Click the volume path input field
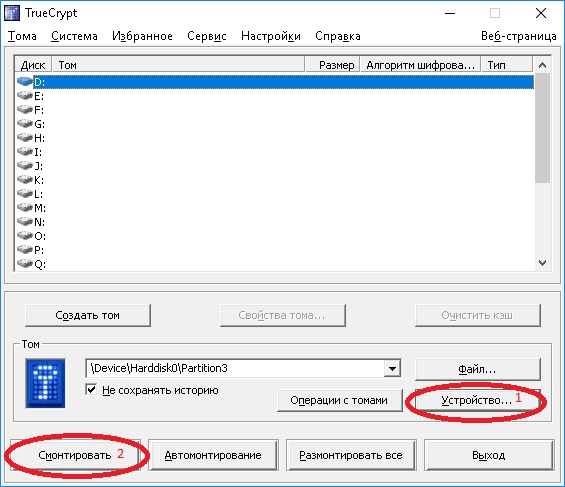The image size is (565, 487). 235,368
